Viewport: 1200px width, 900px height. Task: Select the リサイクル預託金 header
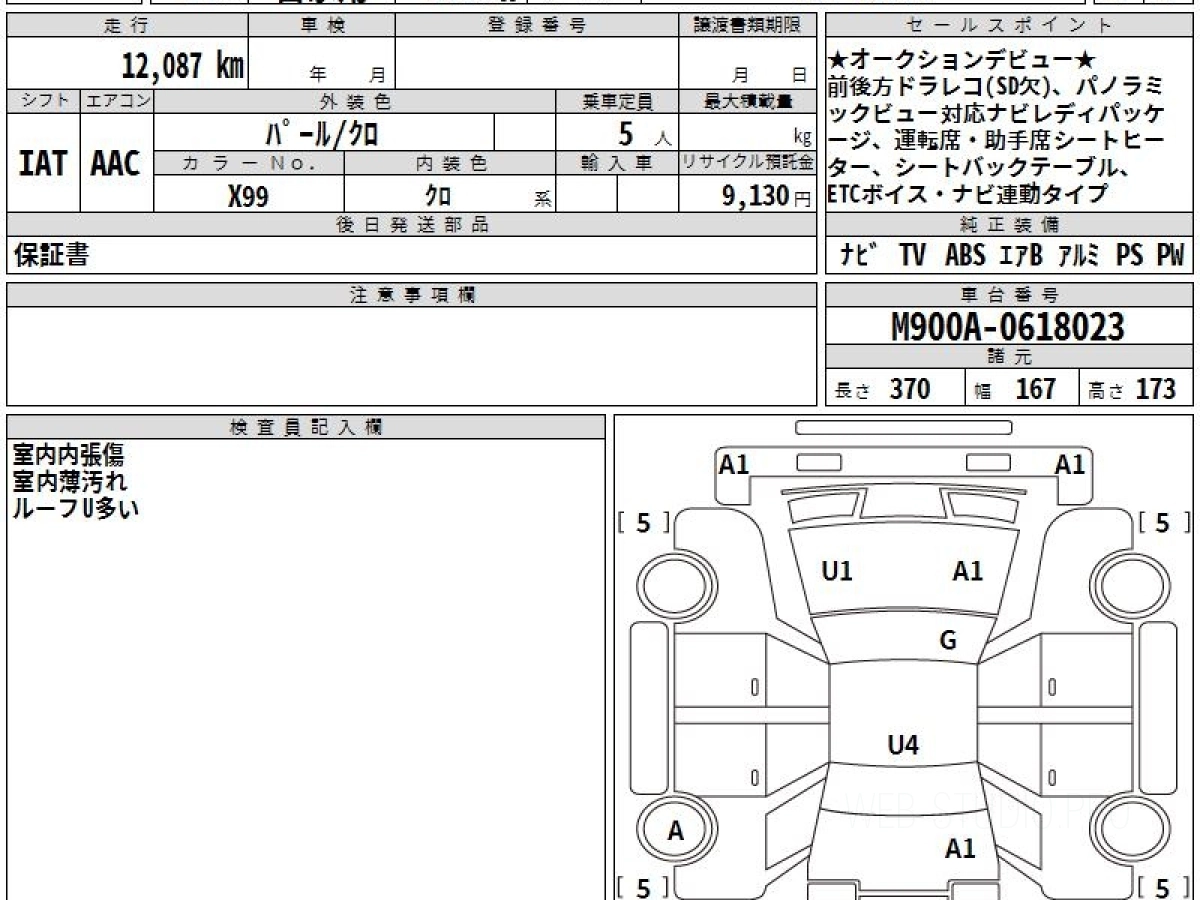[x=748, y=163]
